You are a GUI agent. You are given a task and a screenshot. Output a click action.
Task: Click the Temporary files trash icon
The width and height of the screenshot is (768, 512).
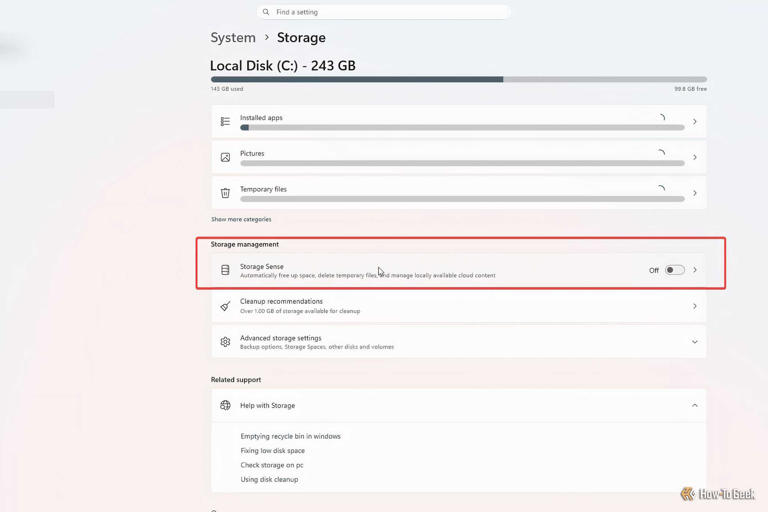click(x=225, y=193)
